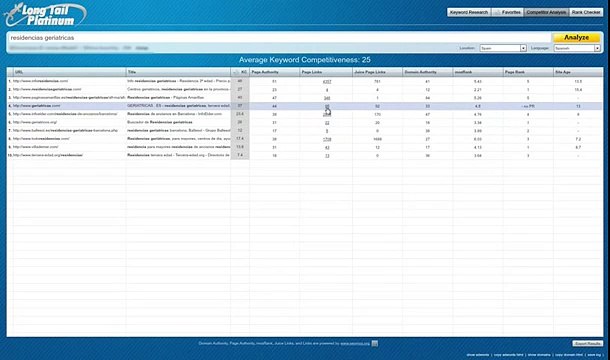Click KC value 17.4 in row 8

click(x=240, y=139)
